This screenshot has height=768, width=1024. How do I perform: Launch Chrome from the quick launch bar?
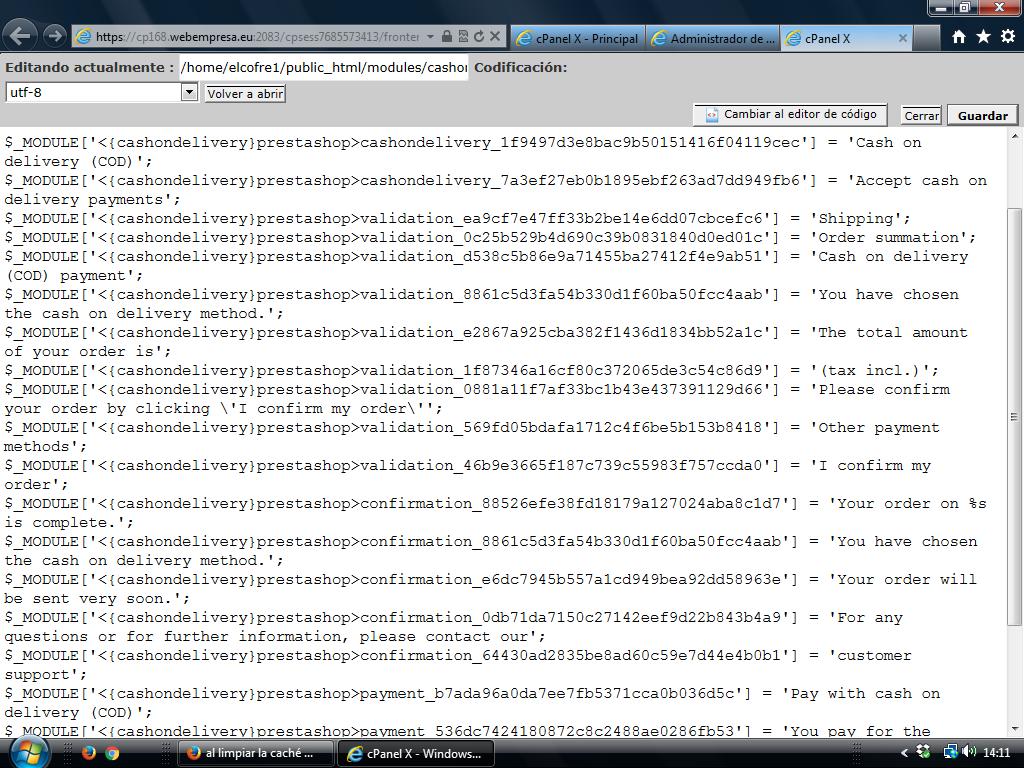[112, 753]
